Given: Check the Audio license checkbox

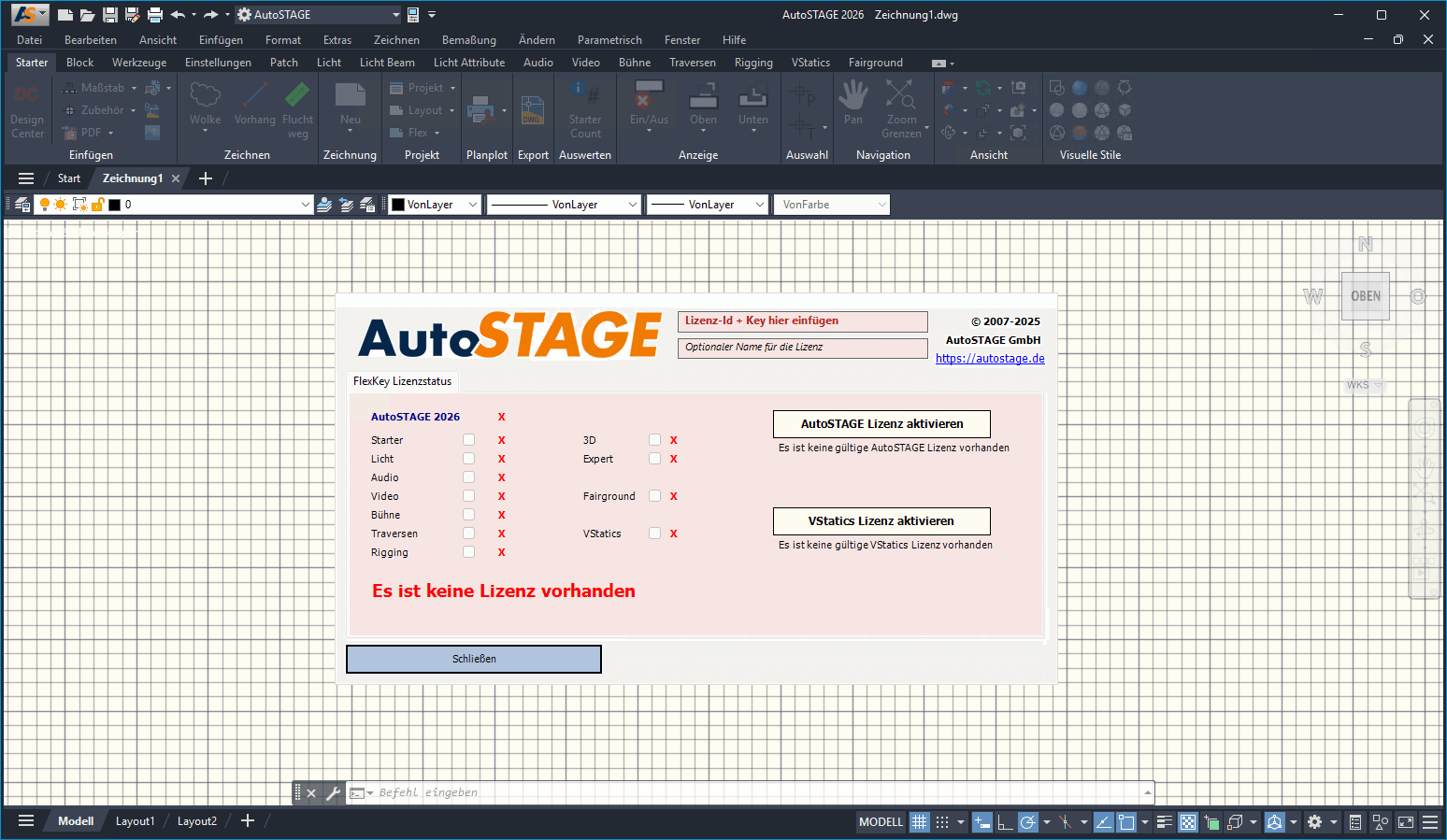Looking at the screenshot, I should coord(469,477).
